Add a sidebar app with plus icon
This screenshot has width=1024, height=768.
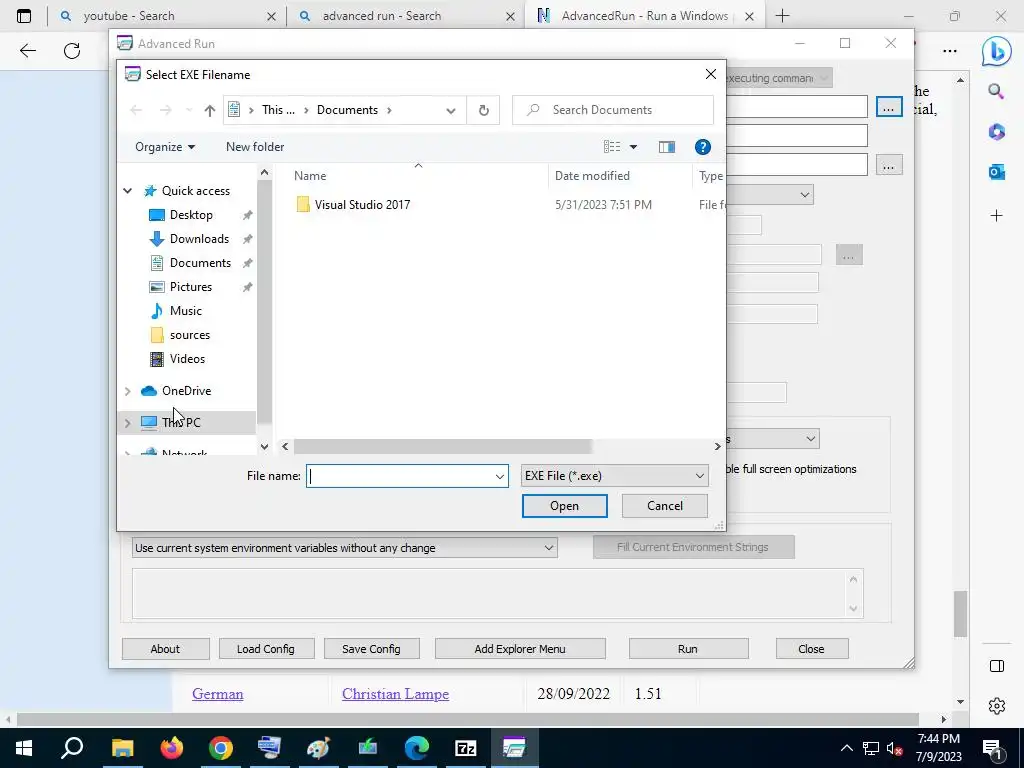(997, 216)
